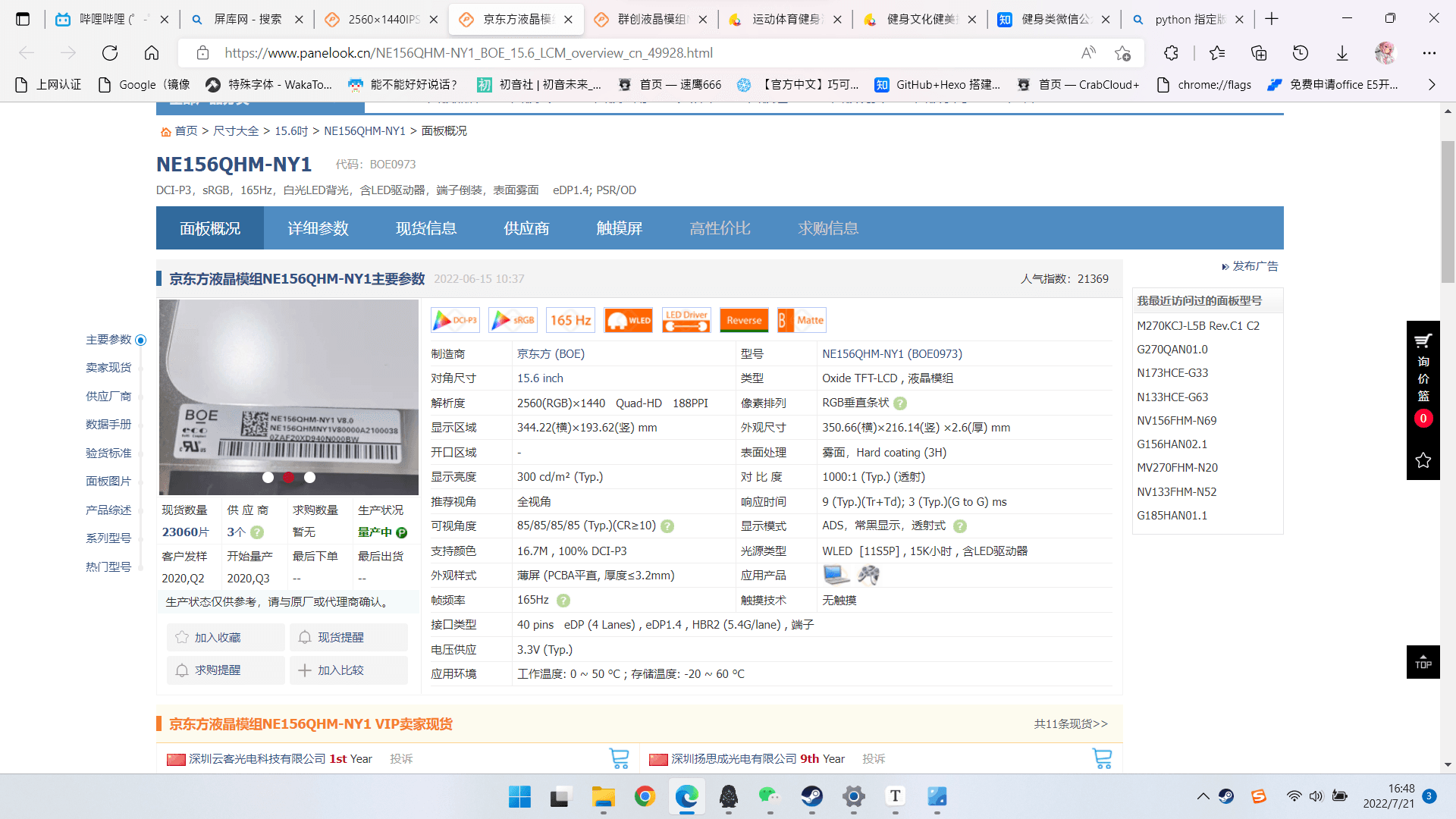Screen dimensions: 1456x819
Task: Open the inquiry basket cart icon
Action: 1423,340
